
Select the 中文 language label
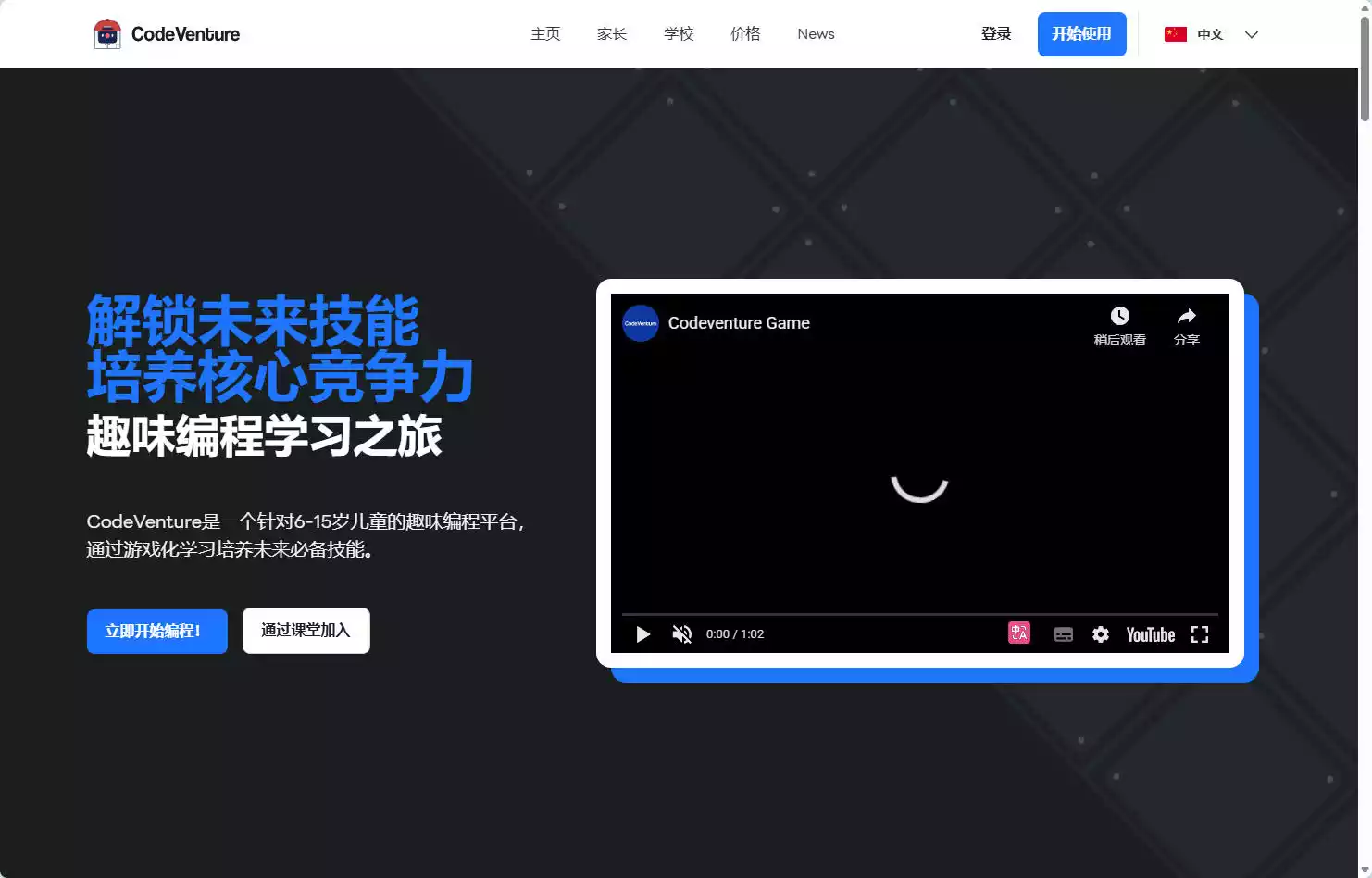click(x=1210, y=34)
